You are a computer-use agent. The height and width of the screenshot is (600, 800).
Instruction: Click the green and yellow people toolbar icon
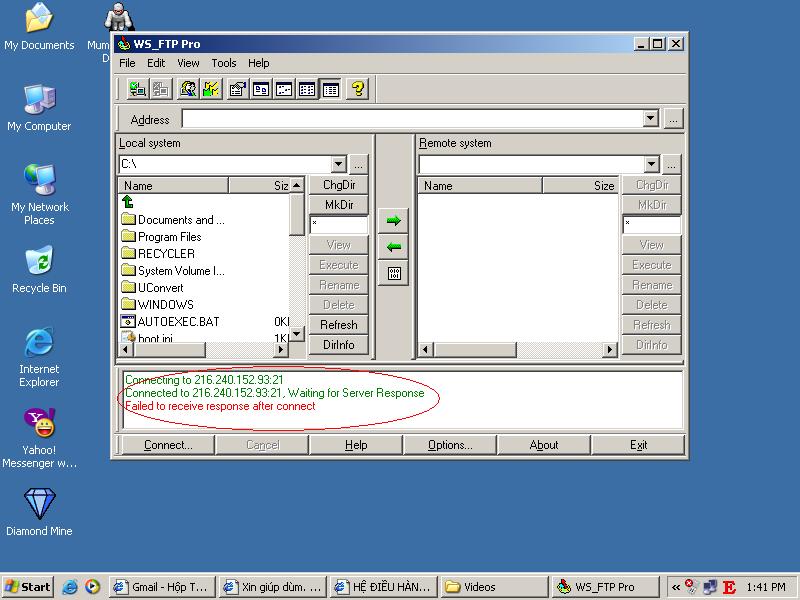point(211,89)
